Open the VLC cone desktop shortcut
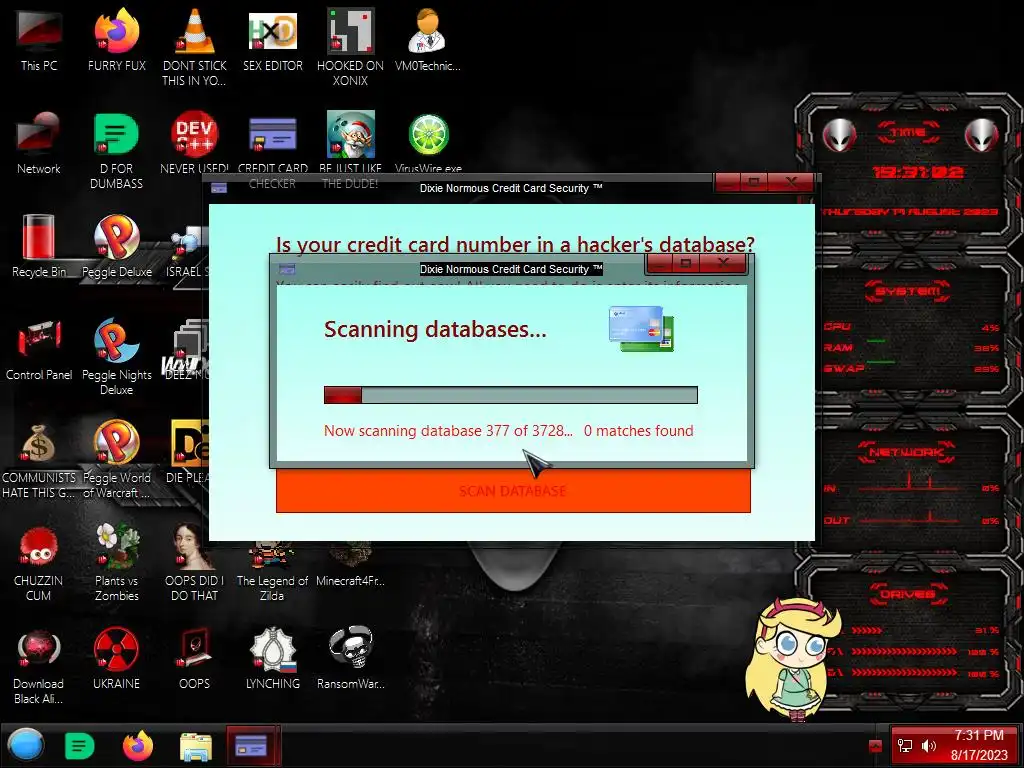Screen dimensions: 1024x768 click(x=195, y=46)
